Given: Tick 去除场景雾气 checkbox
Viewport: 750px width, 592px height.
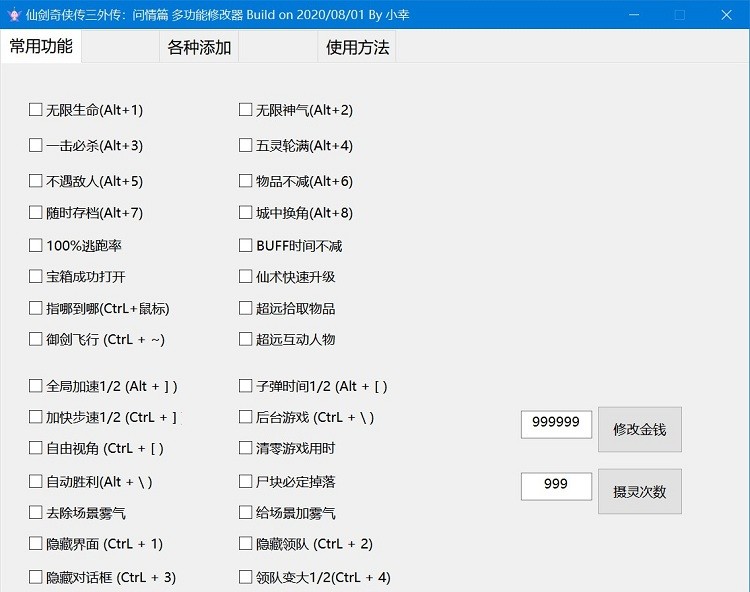Looking at the screenshot, I should point(35,513).
